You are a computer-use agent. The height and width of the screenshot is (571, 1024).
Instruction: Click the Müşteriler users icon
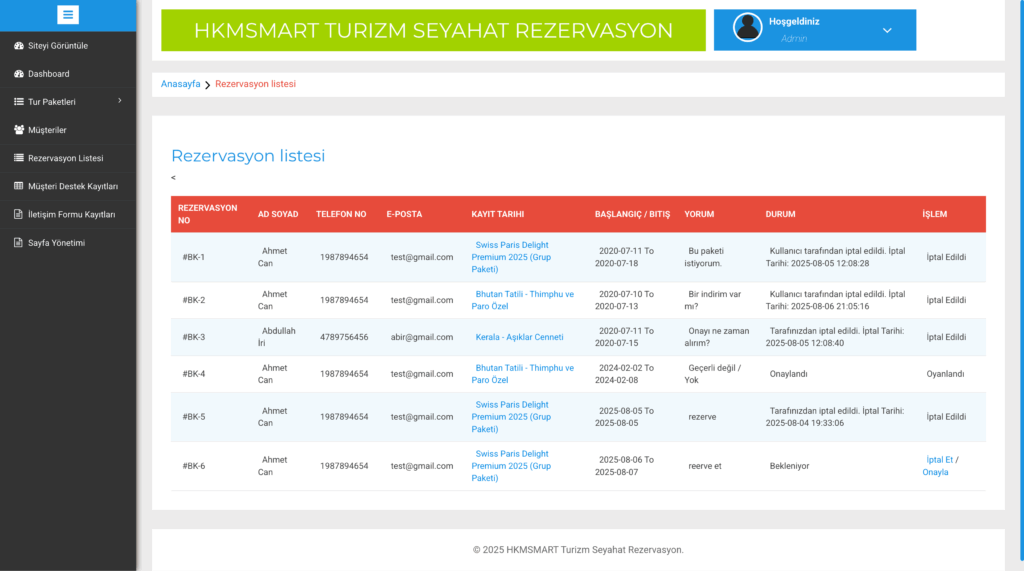pos(19,130)
